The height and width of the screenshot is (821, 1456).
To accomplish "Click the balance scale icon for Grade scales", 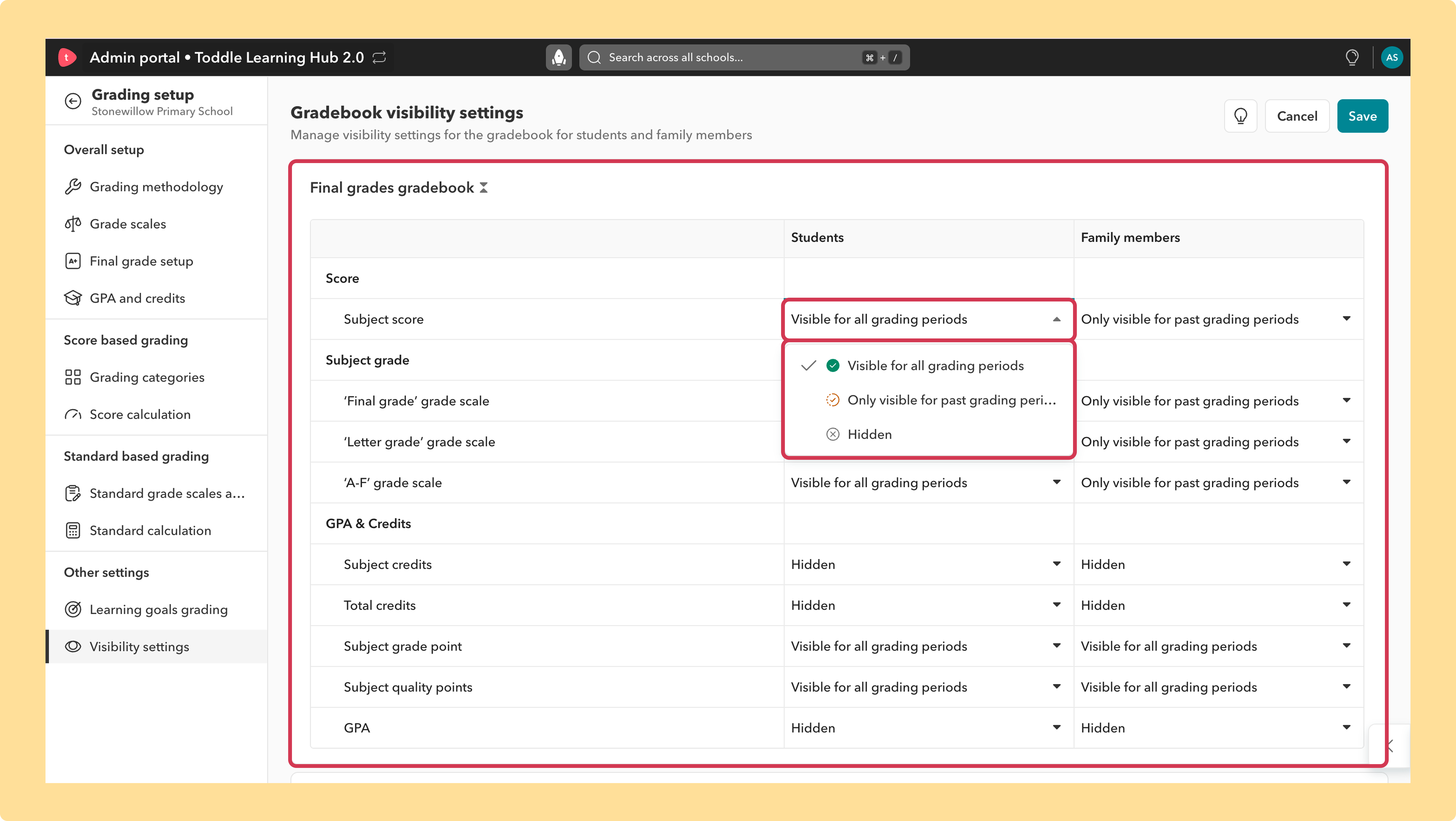I will click(x=73, y=224).
